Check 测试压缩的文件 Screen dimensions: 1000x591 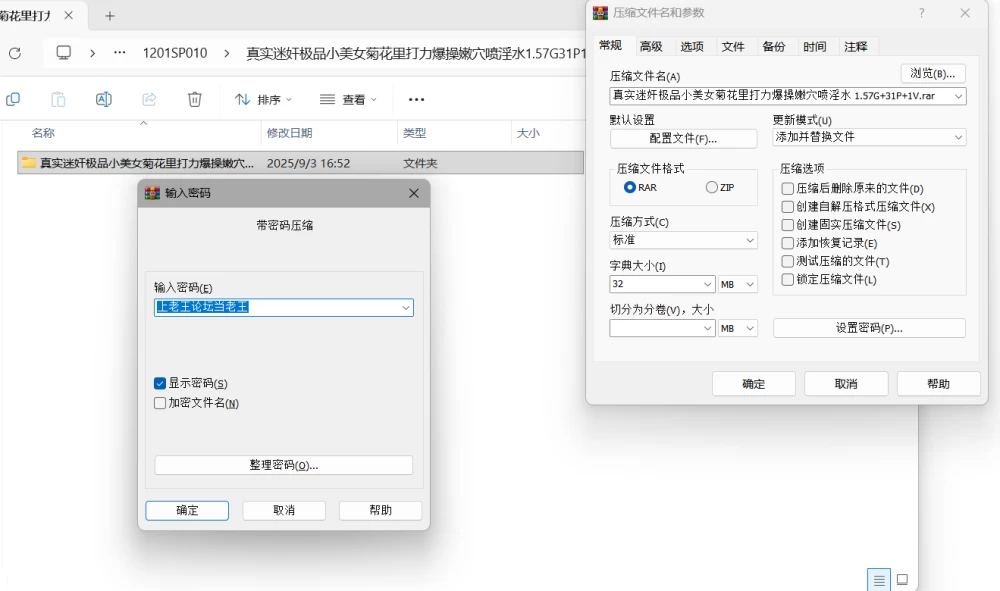[x=788, y=261]
